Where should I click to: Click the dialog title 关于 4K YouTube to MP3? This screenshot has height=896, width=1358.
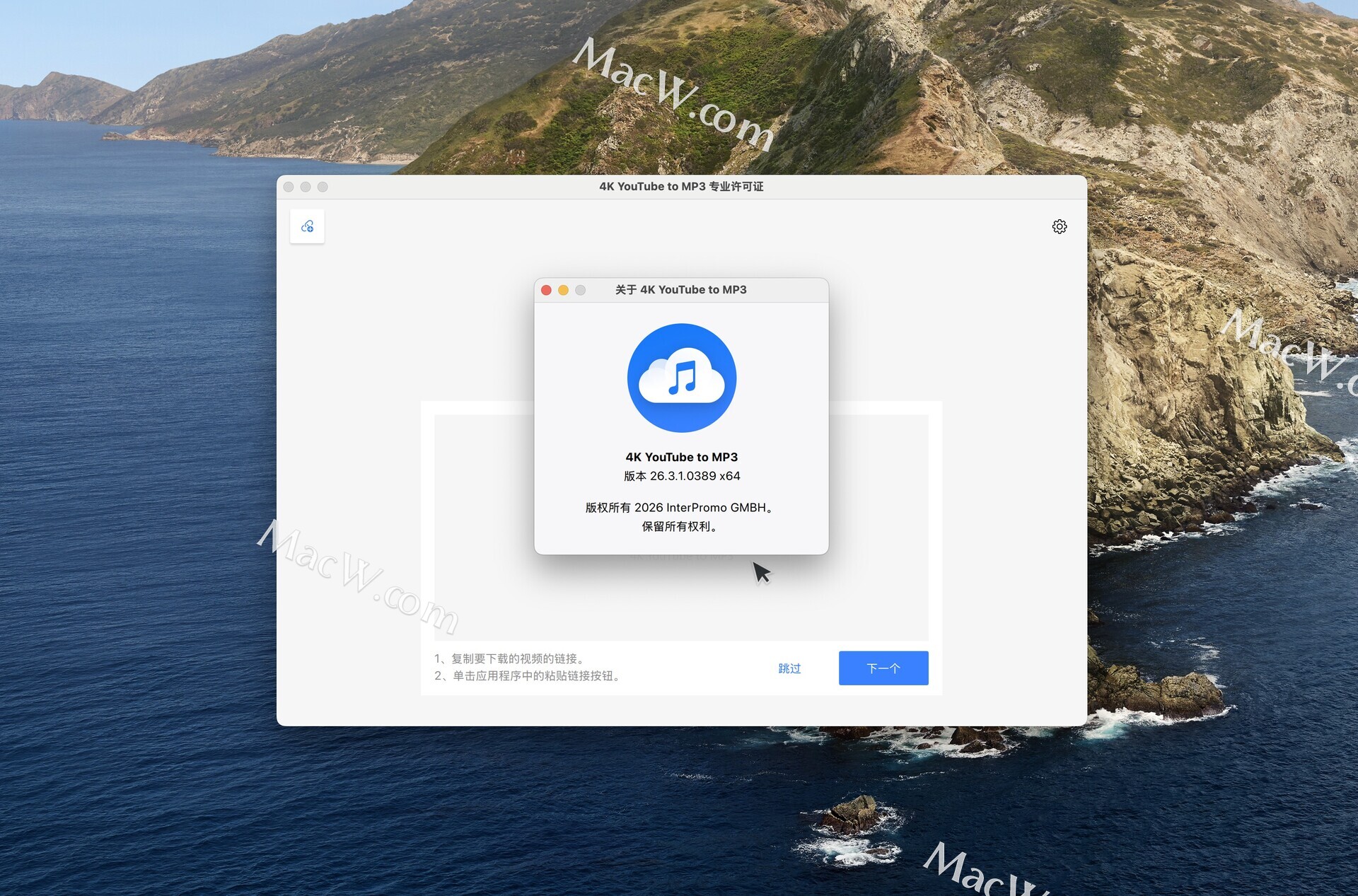point(681,290)
